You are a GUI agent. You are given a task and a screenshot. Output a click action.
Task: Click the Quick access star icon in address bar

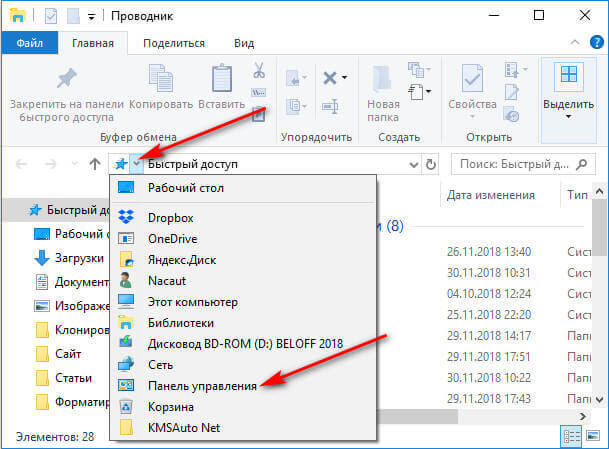click(x=121, y=164)
